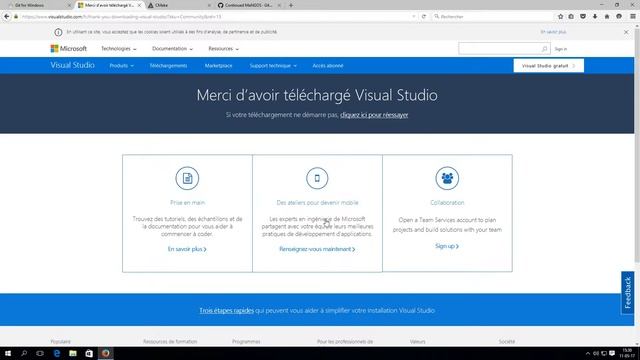The height and width of the screenshot is (360, 640).
Task: Click the Microsoft logo
Action: pos(69,49)
